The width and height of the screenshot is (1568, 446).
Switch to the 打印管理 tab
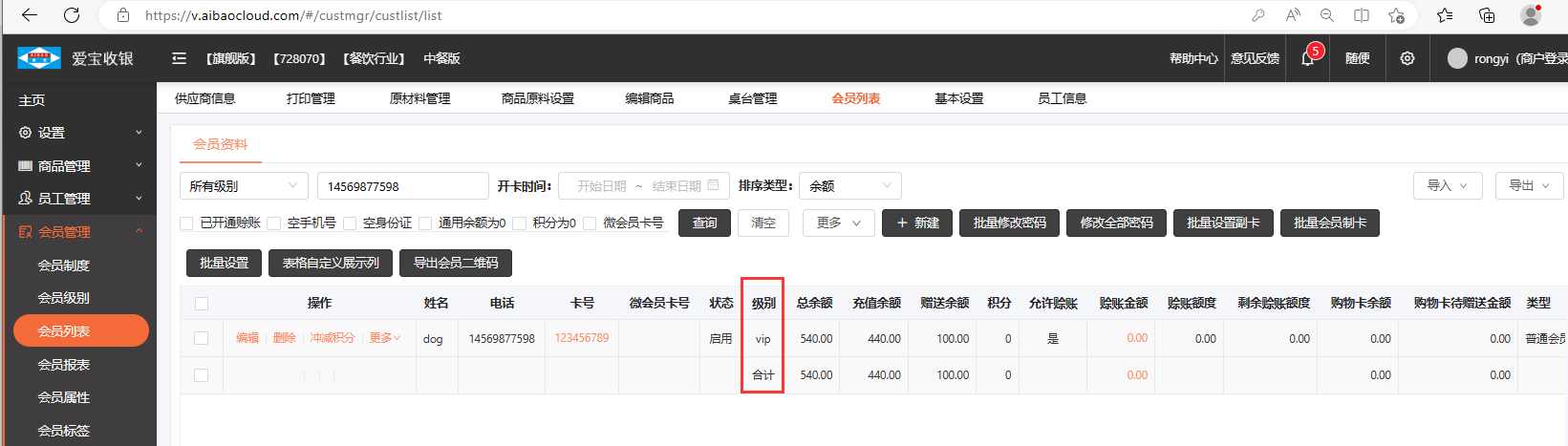(x=311, y=98)
